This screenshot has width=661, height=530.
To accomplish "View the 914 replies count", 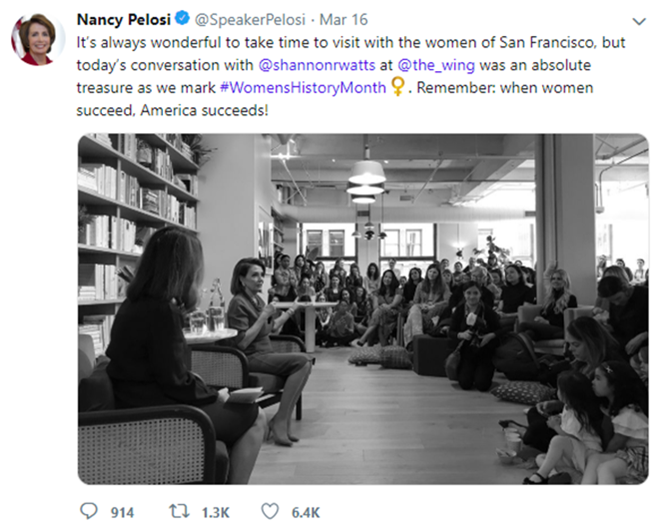I will pos(121,512).
